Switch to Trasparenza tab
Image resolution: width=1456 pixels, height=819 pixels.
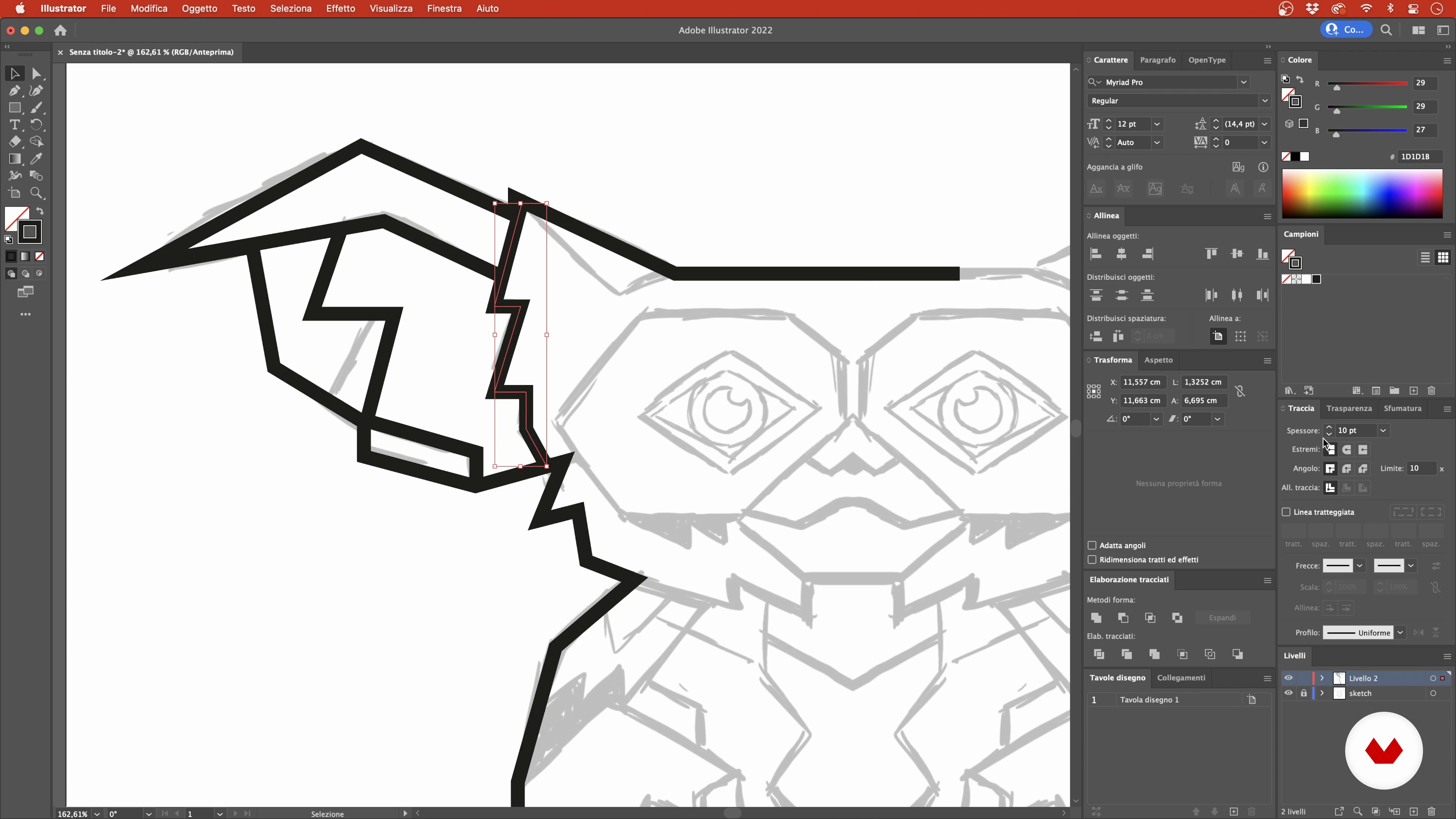coord(1349,408)
